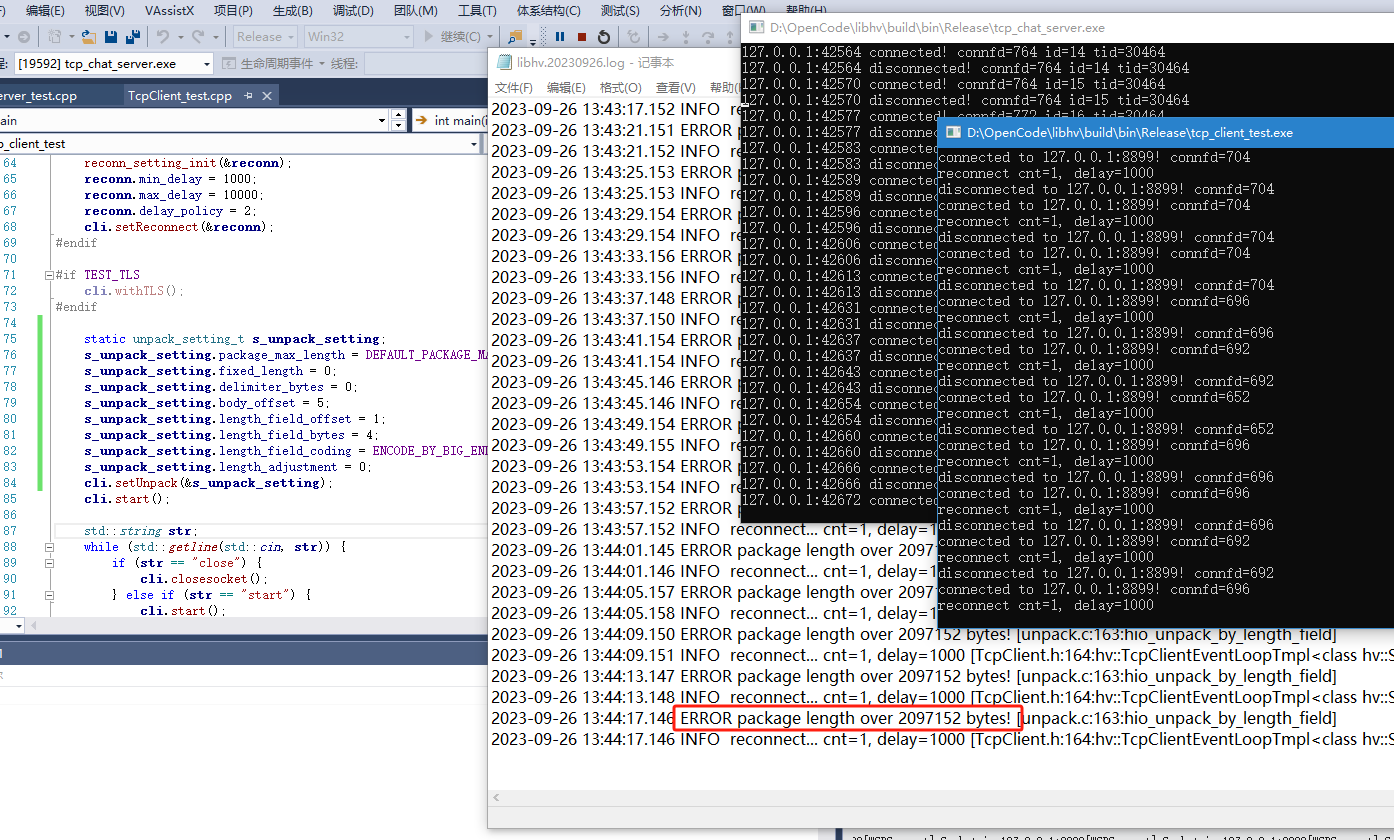Click the Step Into debug icon
Image resolution: width=1394 pixels, height=840 pixels.
(685, 37)
